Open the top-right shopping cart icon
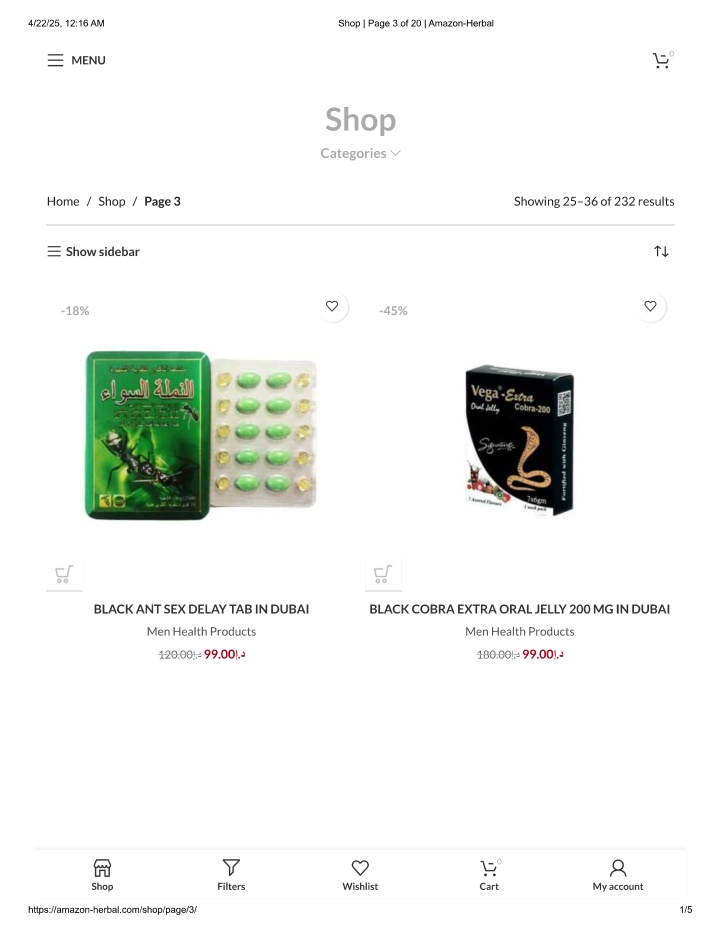 pos(661,61)
